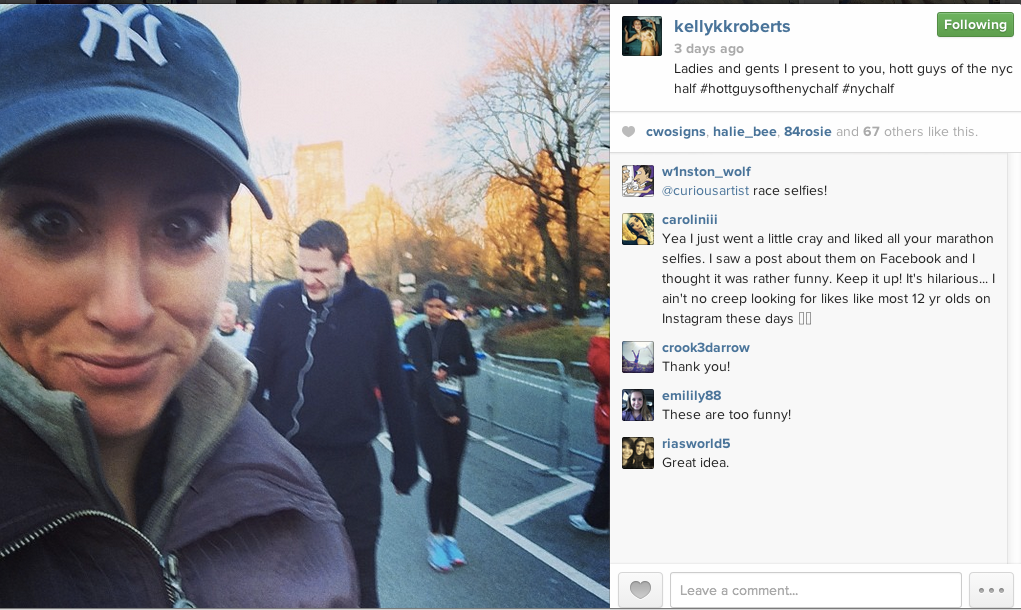
Task: Click the race selfie photo
Action: click(305, 306)
